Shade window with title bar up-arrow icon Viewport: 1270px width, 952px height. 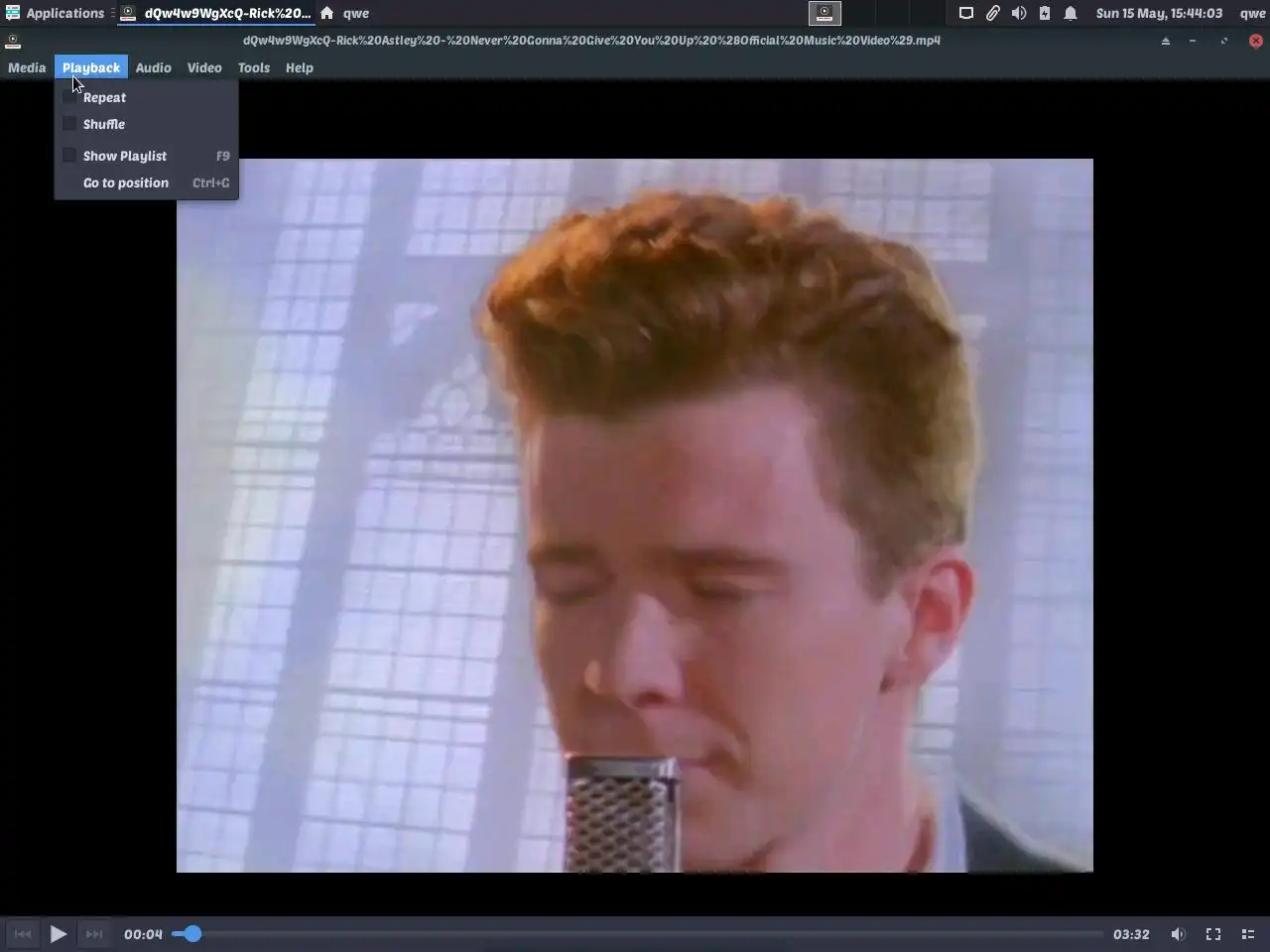point(1166,41)
